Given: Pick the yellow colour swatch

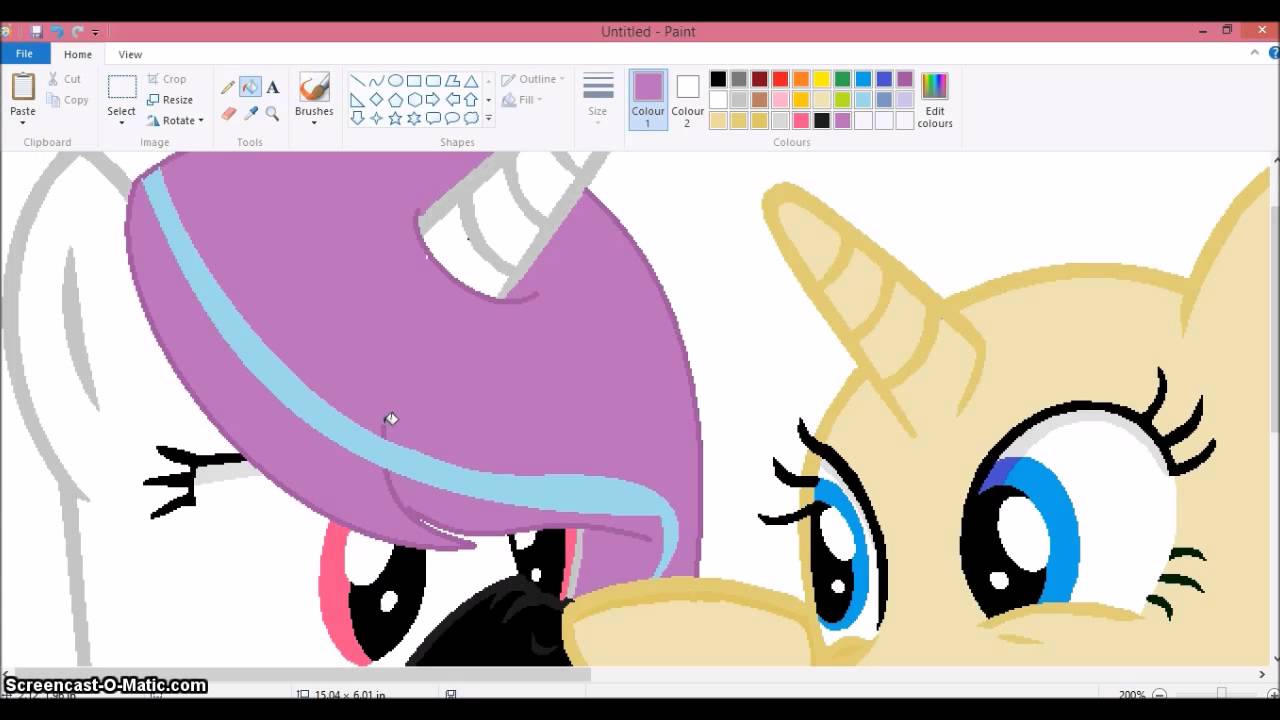Looking at the screenshot, I should click(x=822, y=79).
